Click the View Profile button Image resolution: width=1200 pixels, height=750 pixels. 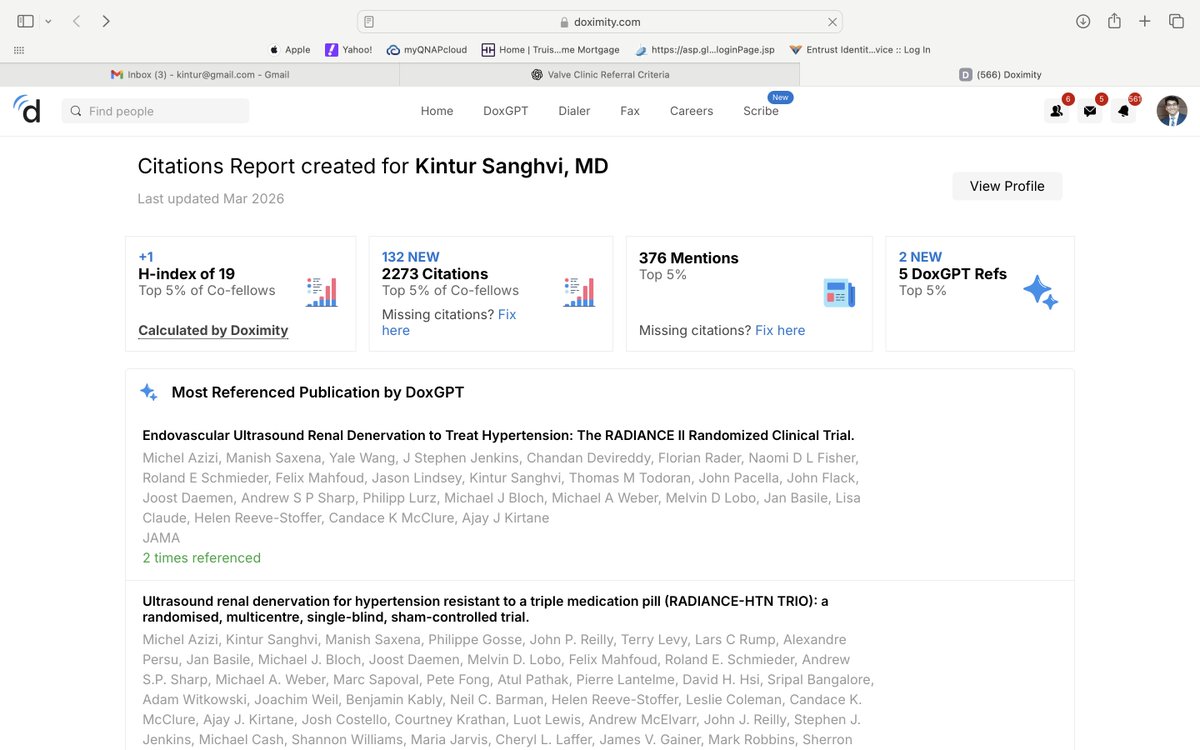1007,186
